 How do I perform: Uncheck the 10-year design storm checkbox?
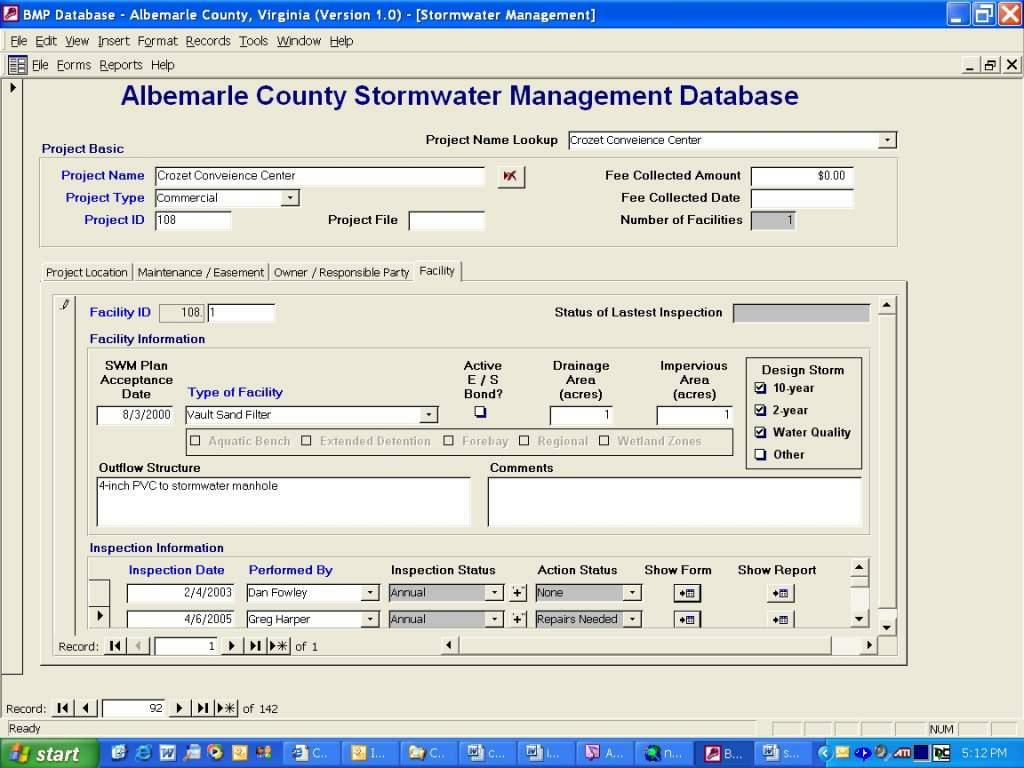(760, 388)
